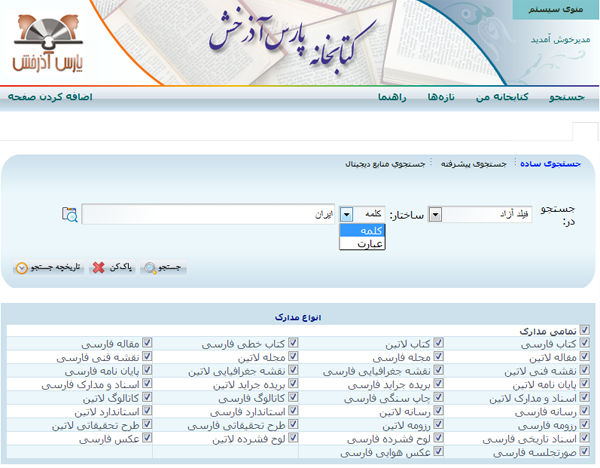
Task: Toggle تمامی مدارک checkbox
Action: coord(584,329)
